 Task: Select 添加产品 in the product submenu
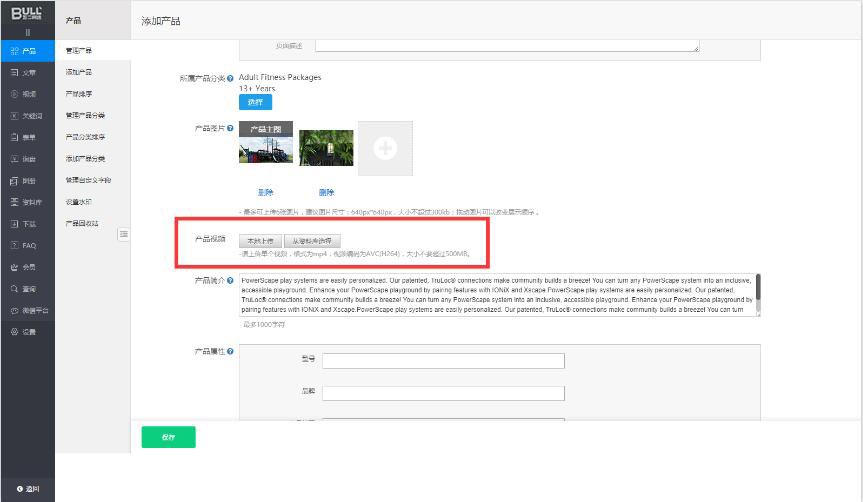pos(79,72)
